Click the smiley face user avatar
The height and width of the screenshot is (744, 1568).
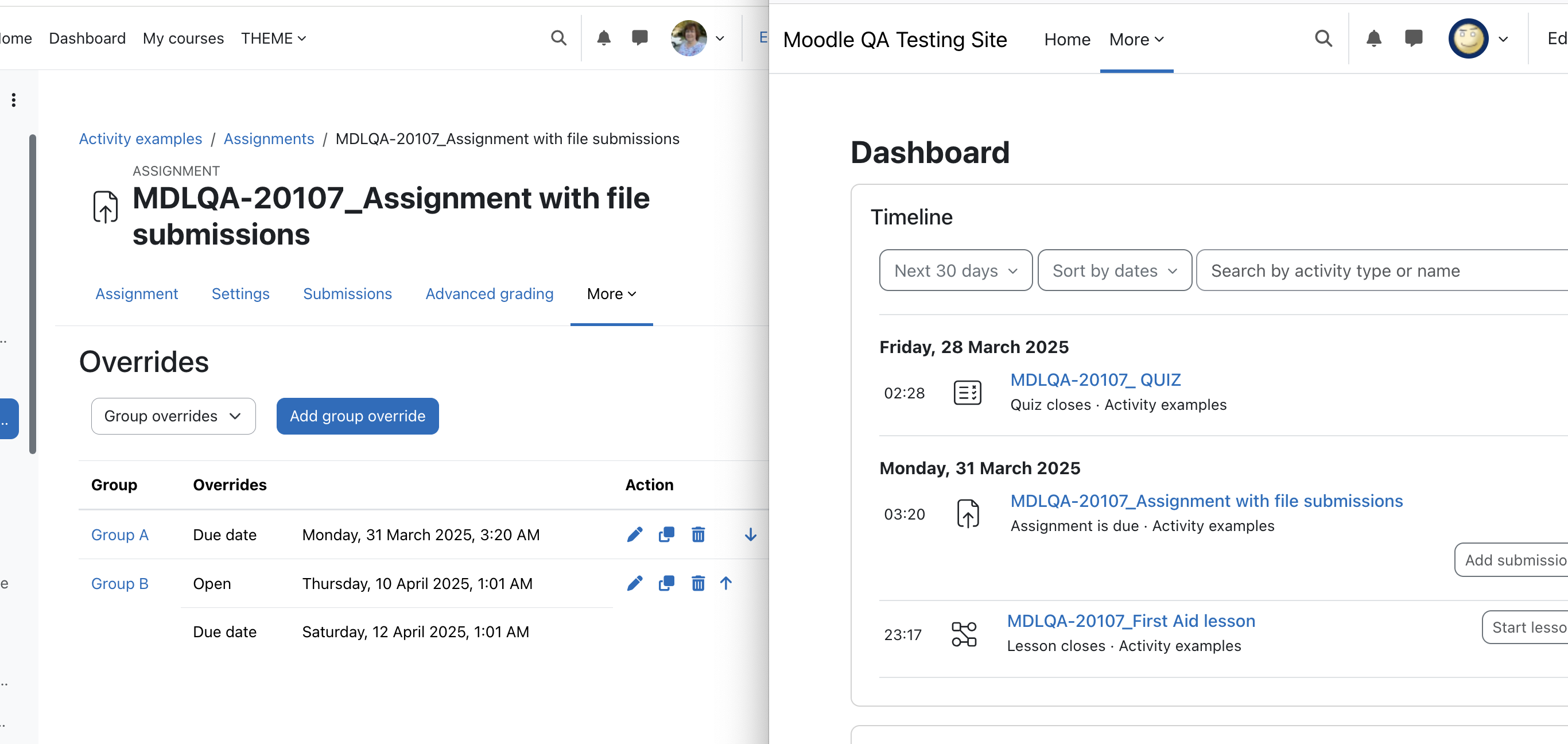click(x=1468, y=38)
